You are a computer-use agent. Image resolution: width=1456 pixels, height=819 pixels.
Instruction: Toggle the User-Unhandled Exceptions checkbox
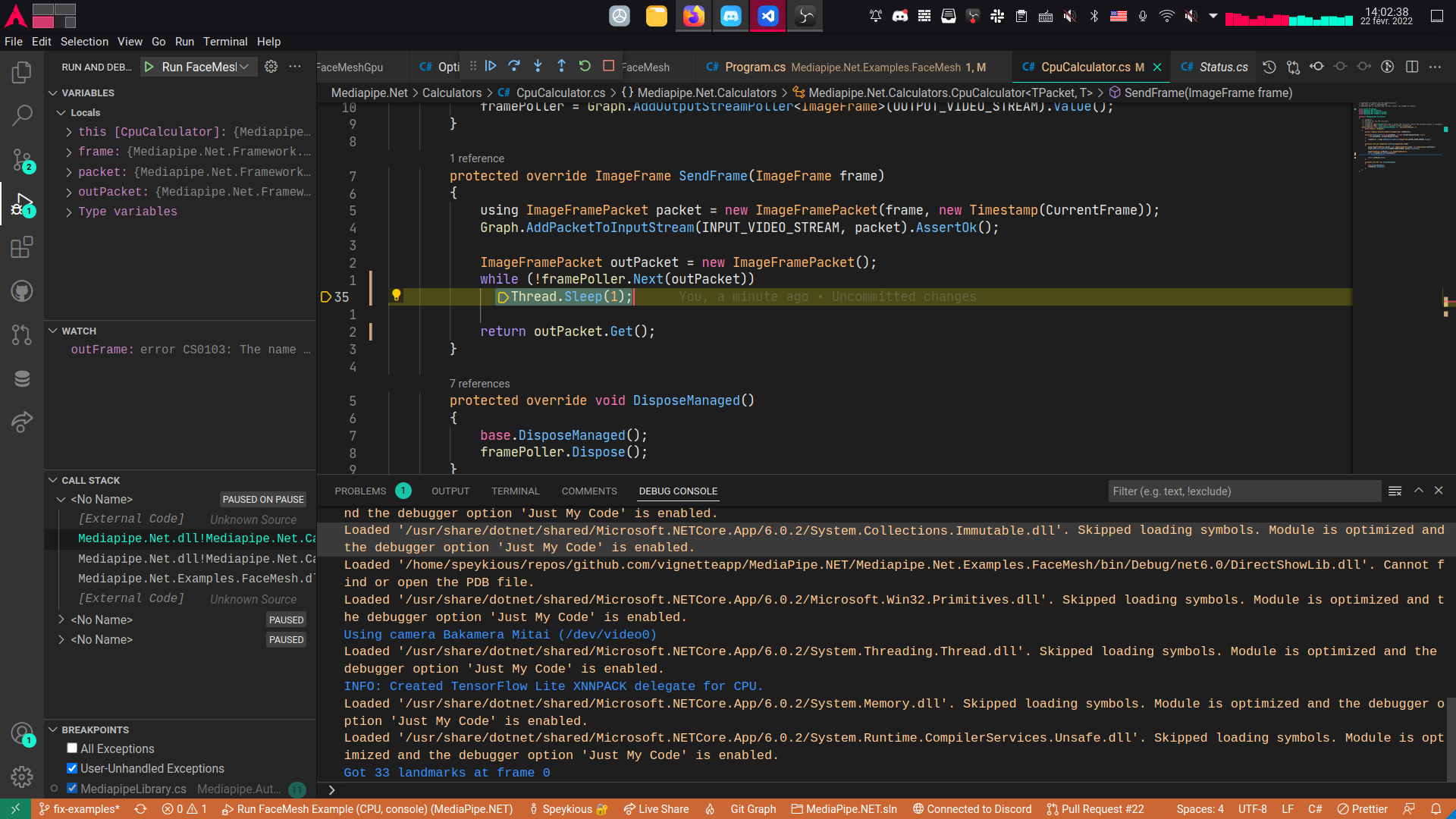click(72, 768)
